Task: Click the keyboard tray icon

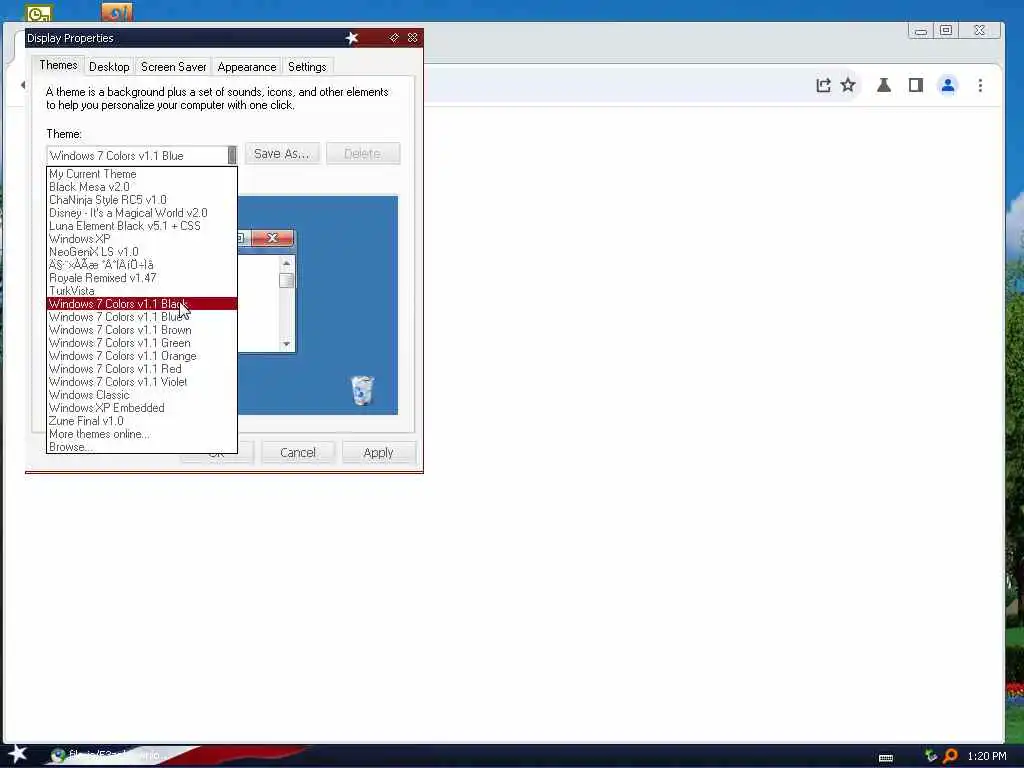Action: pos(886,758)
